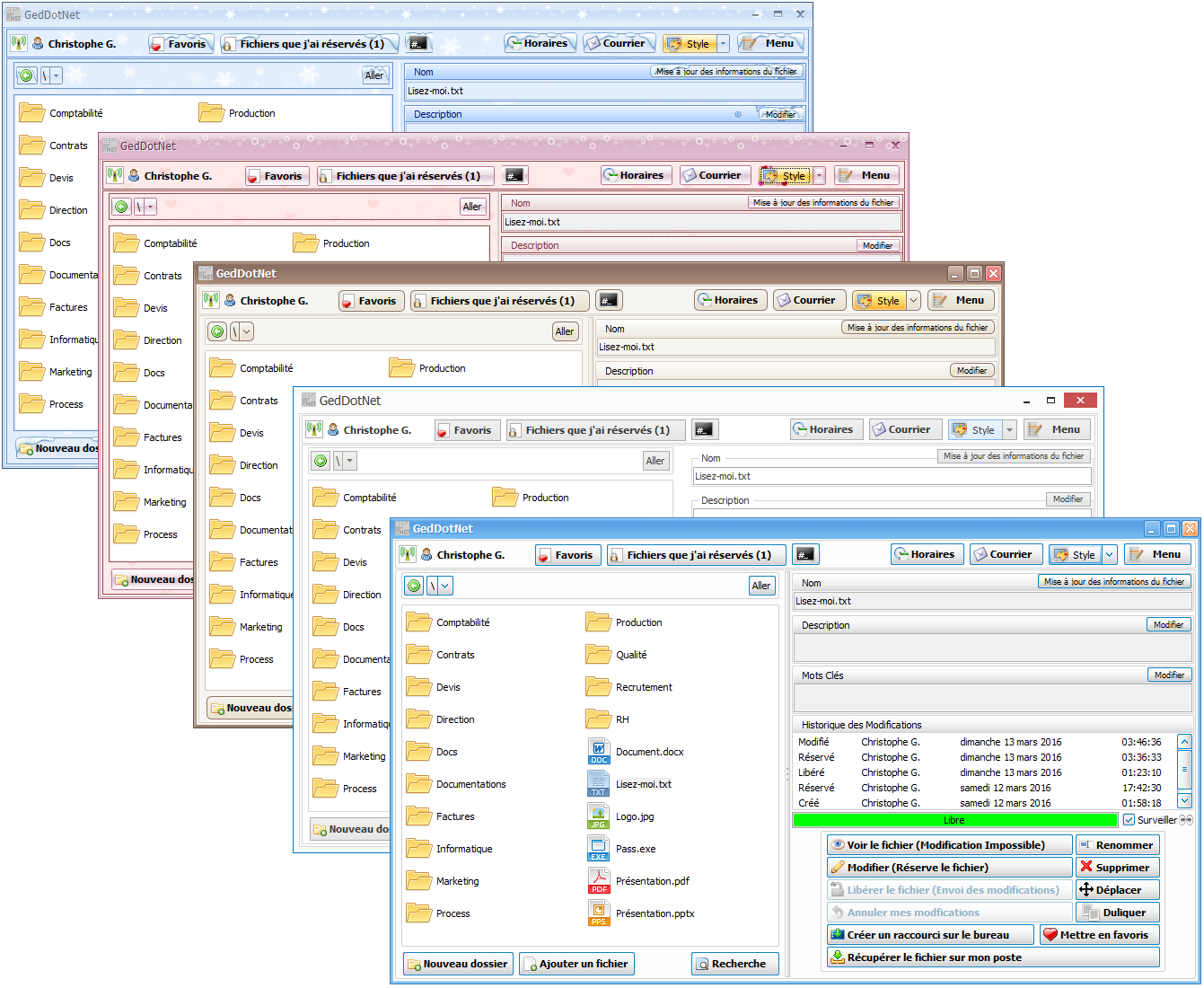Click Voir le fichier (Modification Impossible)

tap(950, 845)
